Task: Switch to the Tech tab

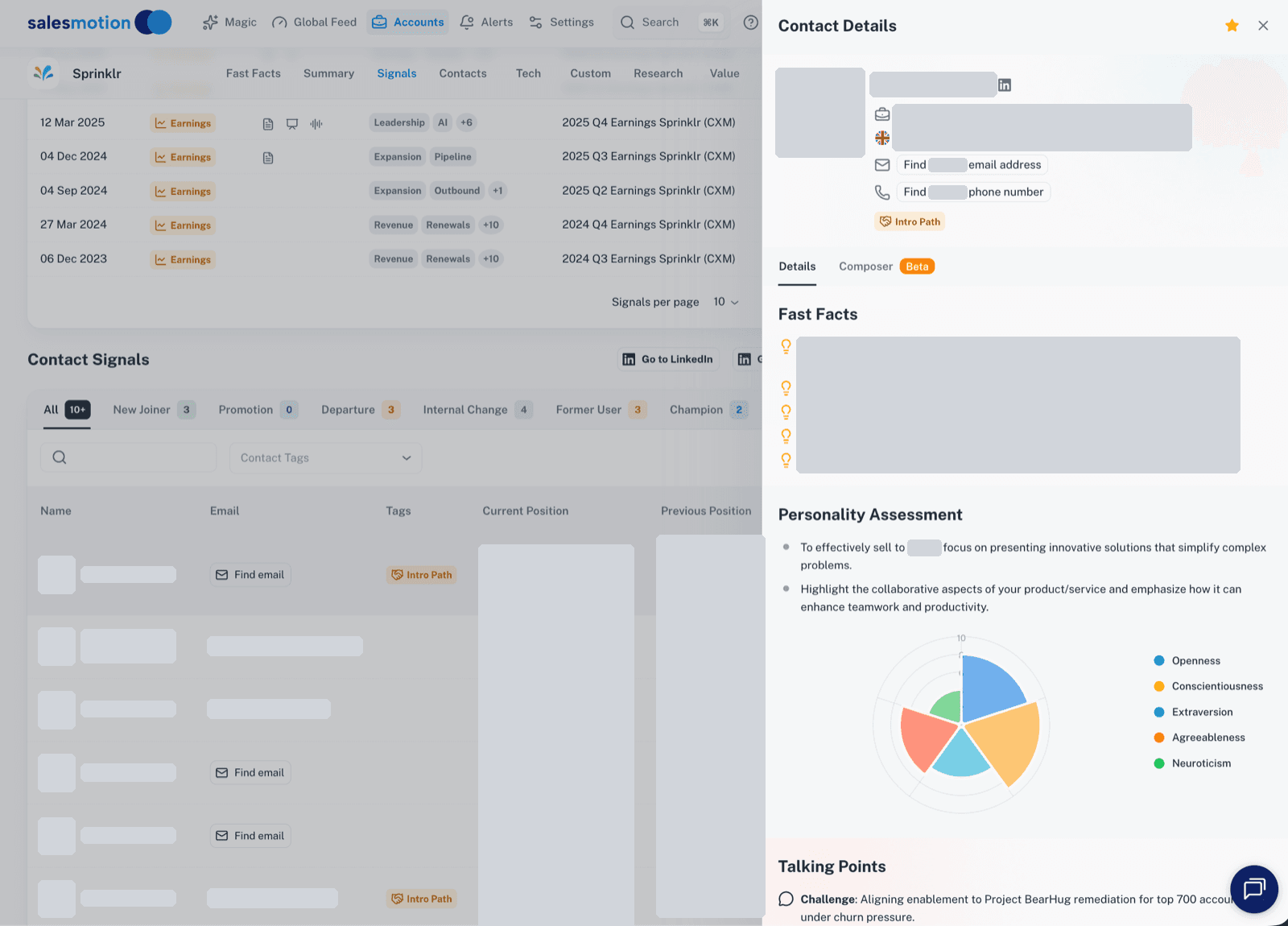Action: [528, 73]
